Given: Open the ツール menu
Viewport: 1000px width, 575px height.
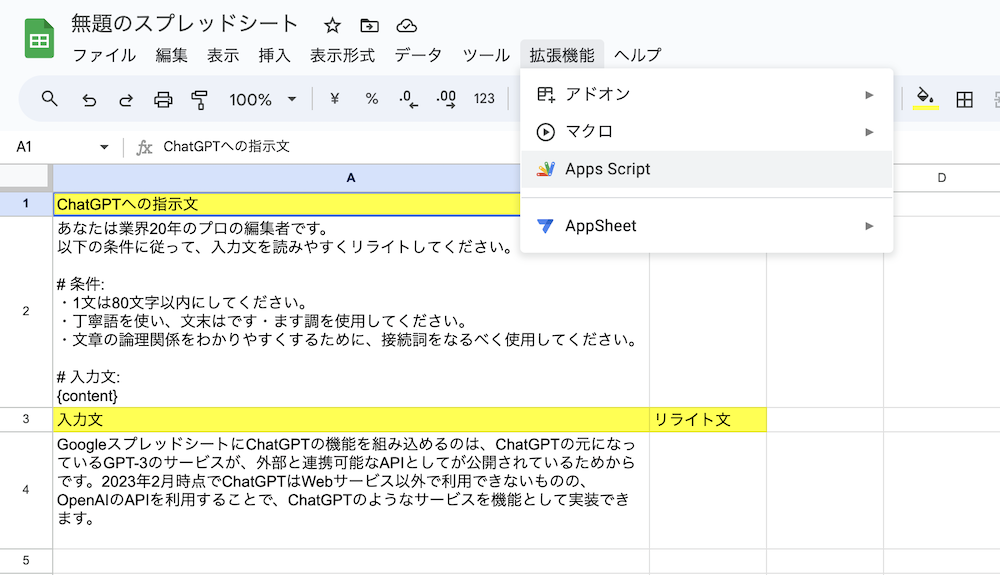Looking at the screenshot, I should [x=486, y=55].
